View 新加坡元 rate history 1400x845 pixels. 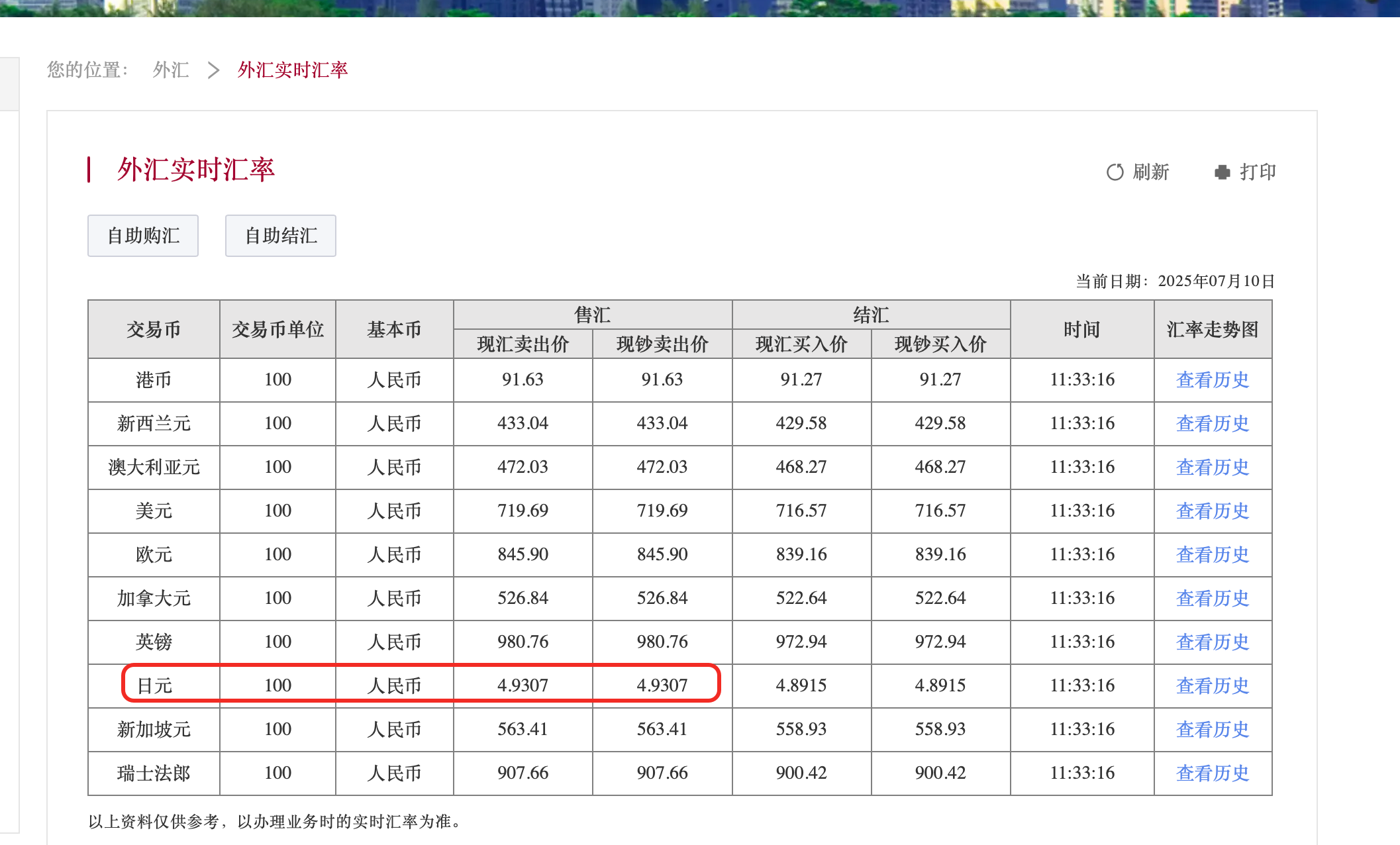point(1212,730)
